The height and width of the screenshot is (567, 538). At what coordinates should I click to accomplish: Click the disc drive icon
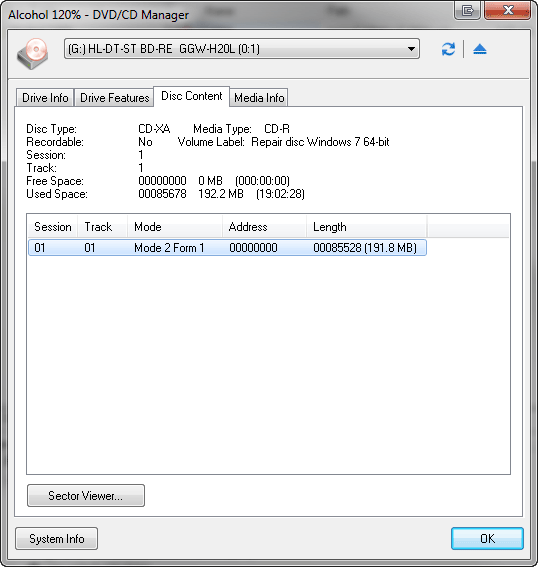[x=33, y=54]
